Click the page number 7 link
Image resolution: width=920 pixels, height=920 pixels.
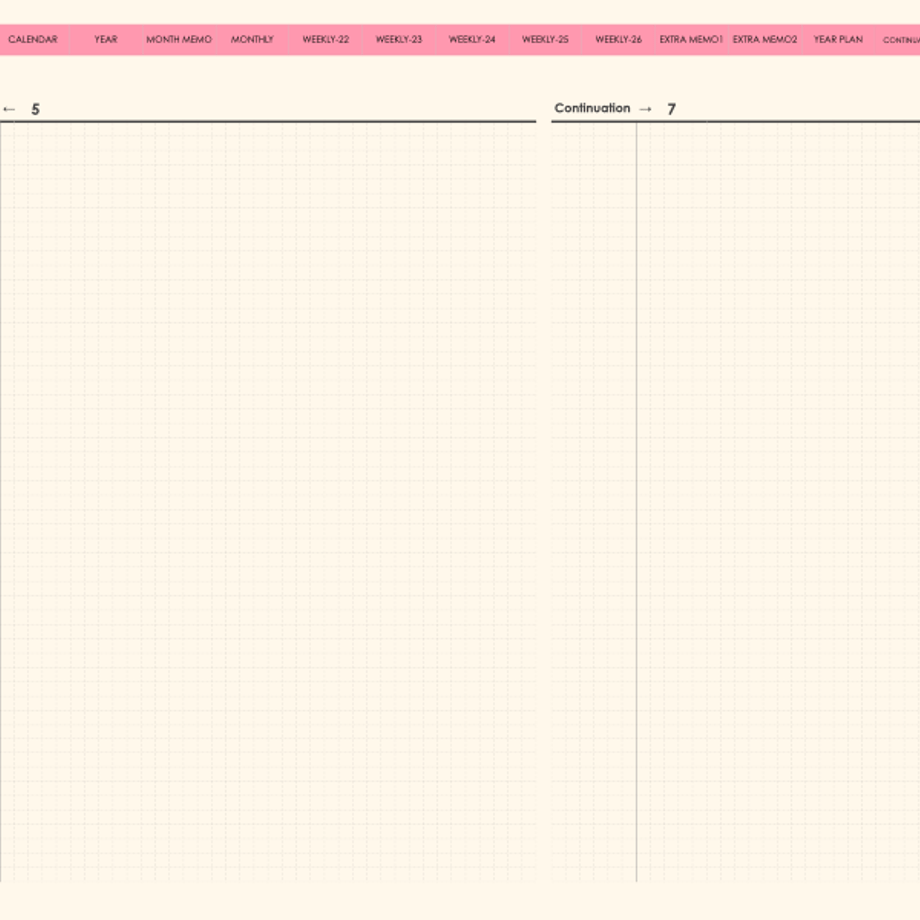pos(671,109)
